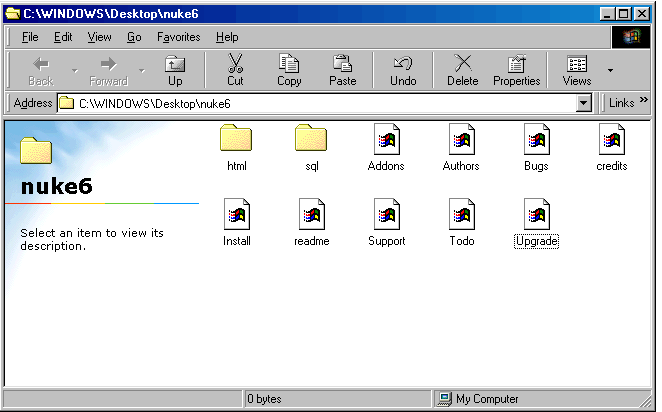Image resolution: width=662 pixels, height=412 pixels.
Task: Select the readme file icon
Action: tap(311, 214)
